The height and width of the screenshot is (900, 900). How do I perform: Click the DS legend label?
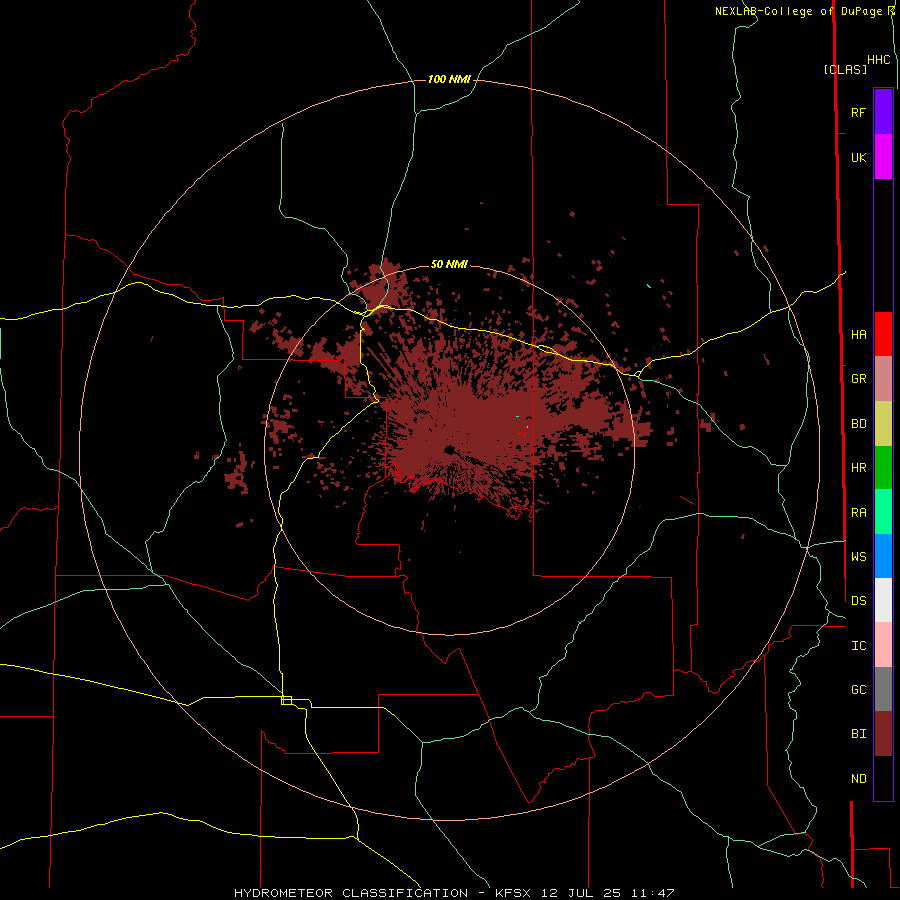tap(858, 601)
